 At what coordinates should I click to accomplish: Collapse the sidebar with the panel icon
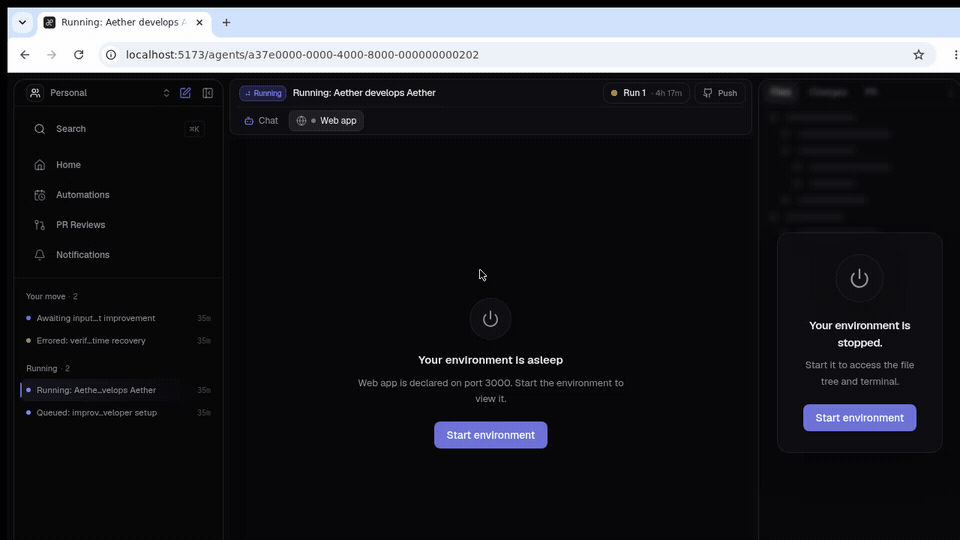tap(208, 93)
